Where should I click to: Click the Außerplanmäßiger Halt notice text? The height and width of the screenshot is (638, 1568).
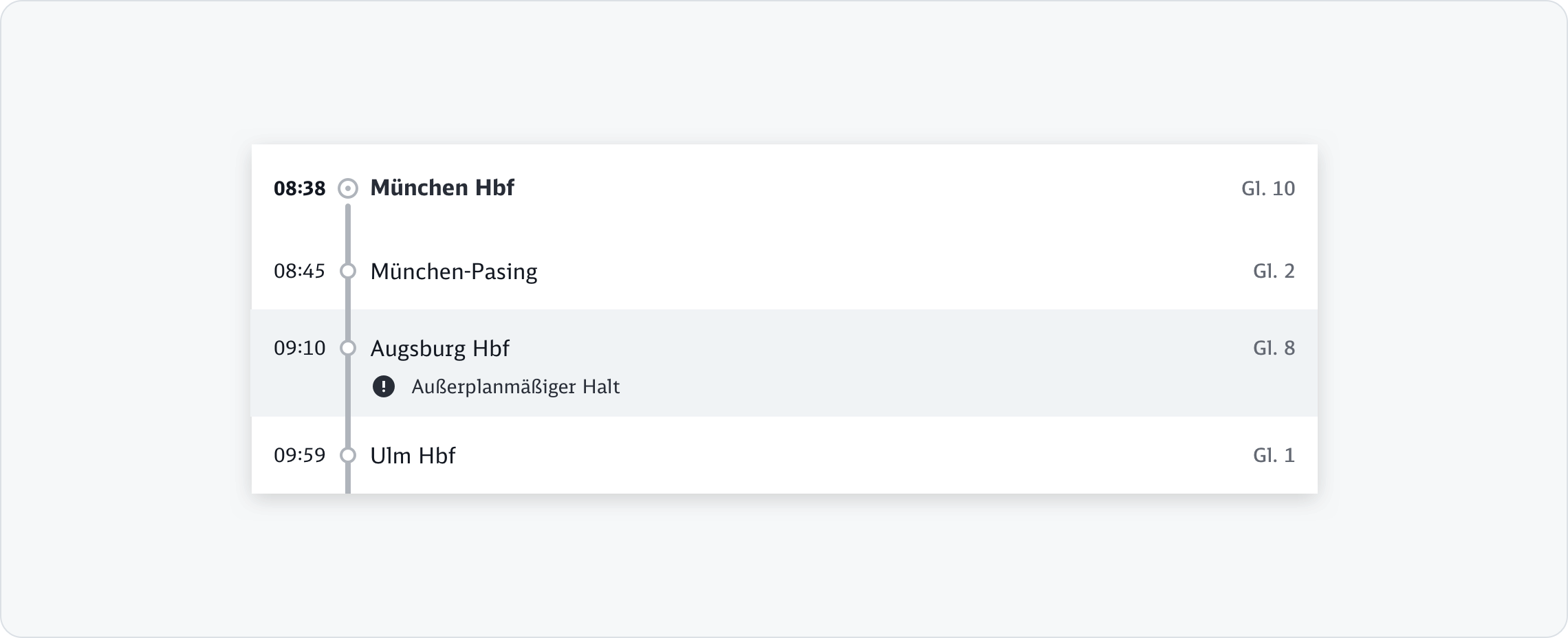[515, 387]
